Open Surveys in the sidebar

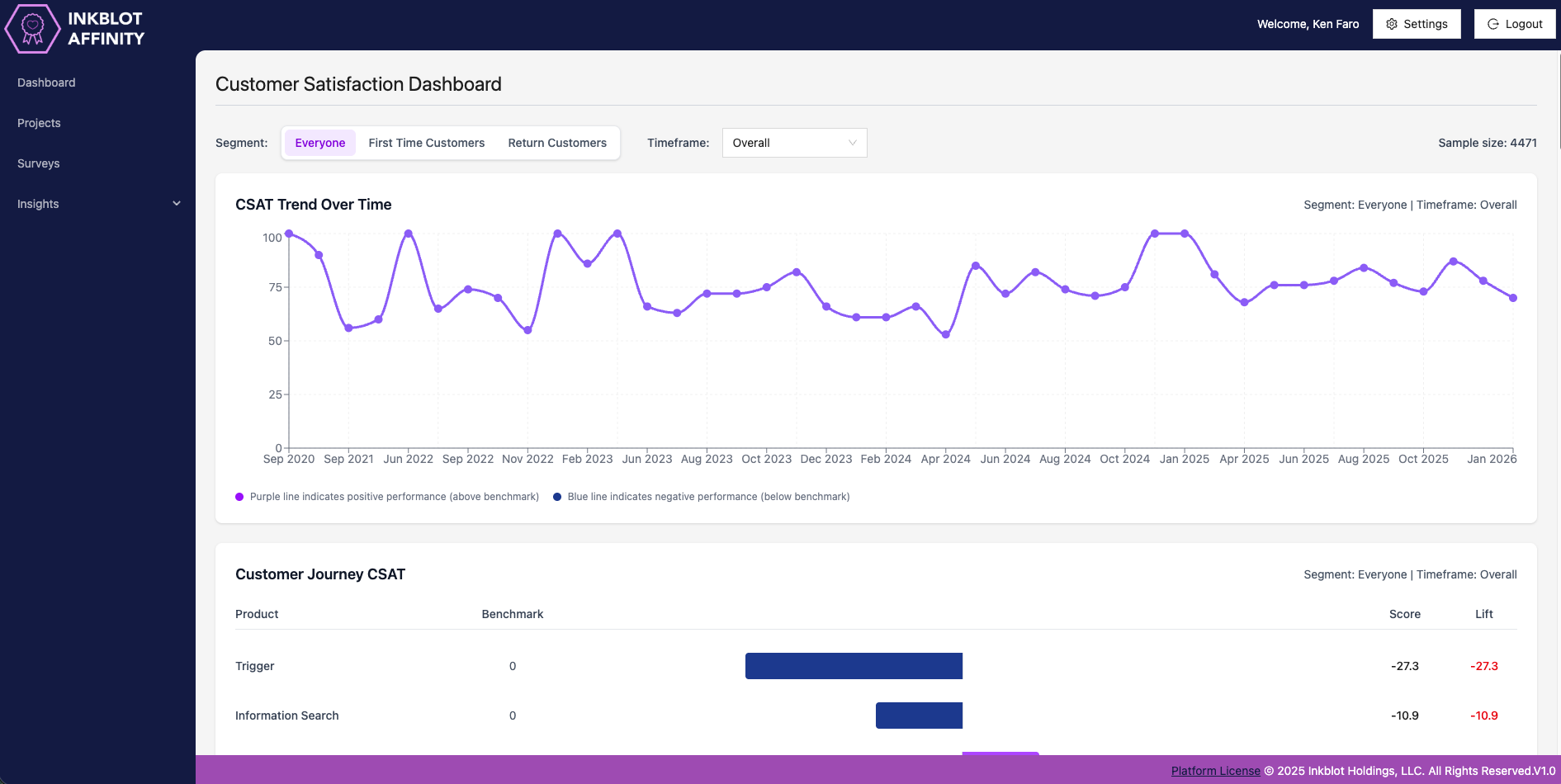[x=38, y=163]
